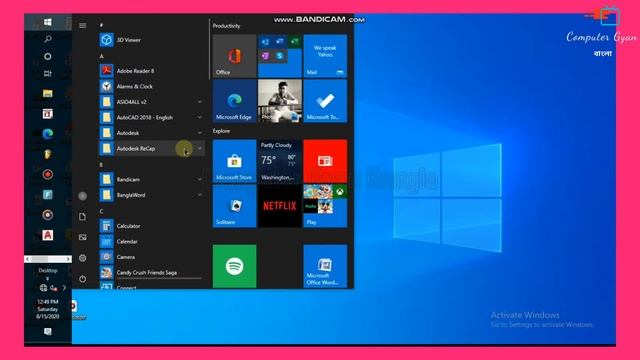The width and height of the screenshot is (640, 360).
Task: Open Microsoft Office Word tile
Action: click(x=325, y=266)
